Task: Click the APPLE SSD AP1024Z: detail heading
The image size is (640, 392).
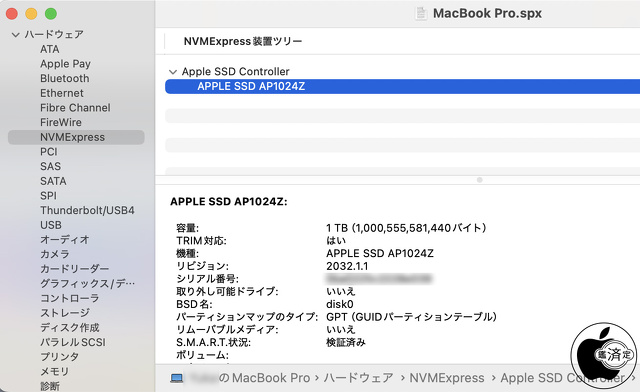Action: (x=229, y=202)
